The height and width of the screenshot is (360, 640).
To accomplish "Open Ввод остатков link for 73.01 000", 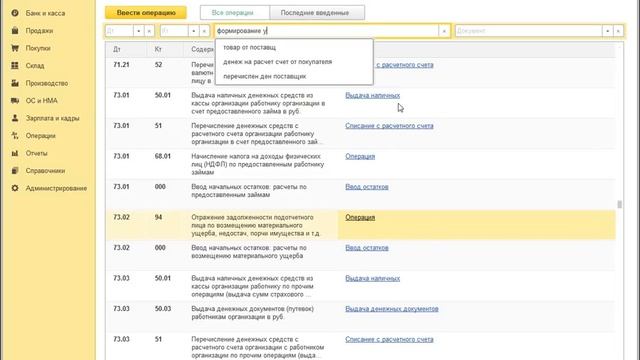I will (x=367, y=187).
